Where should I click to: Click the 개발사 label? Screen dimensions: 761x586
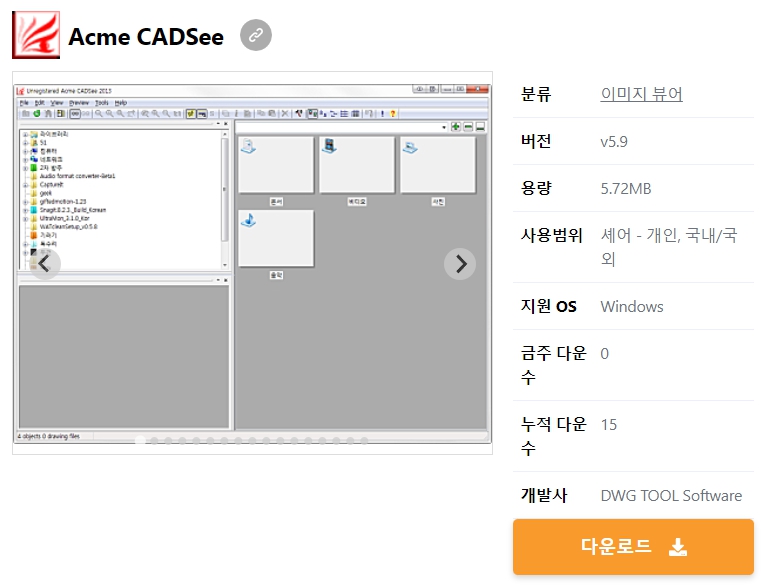[544, 495]
